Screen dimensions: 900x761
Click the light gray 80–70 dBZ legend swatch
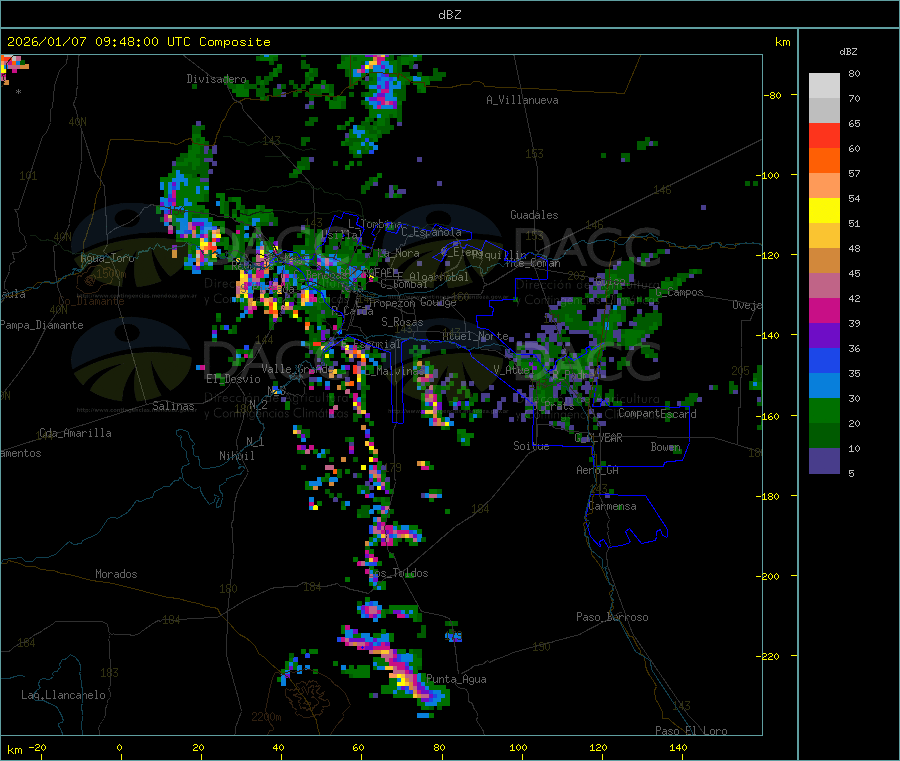(824, 86)
